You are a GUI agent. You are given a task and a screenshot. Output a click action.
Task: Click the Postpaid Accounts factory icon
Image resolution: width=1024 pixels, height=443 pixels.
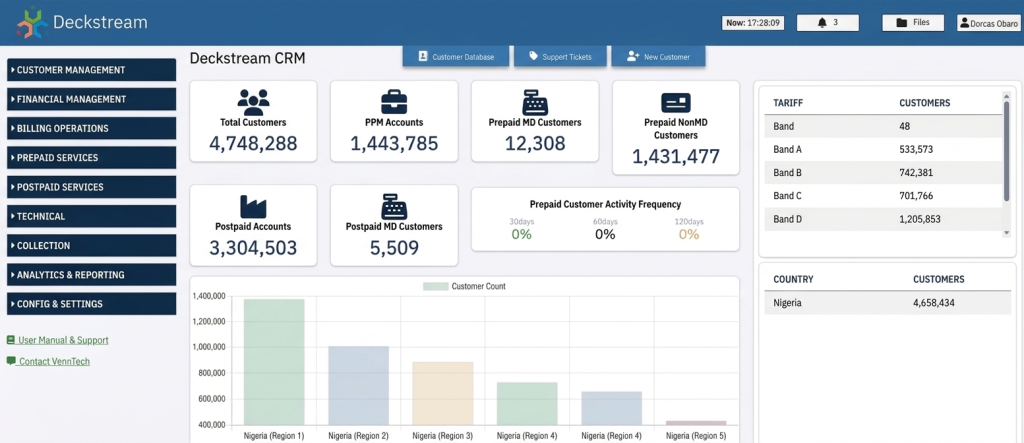(253, 206)
